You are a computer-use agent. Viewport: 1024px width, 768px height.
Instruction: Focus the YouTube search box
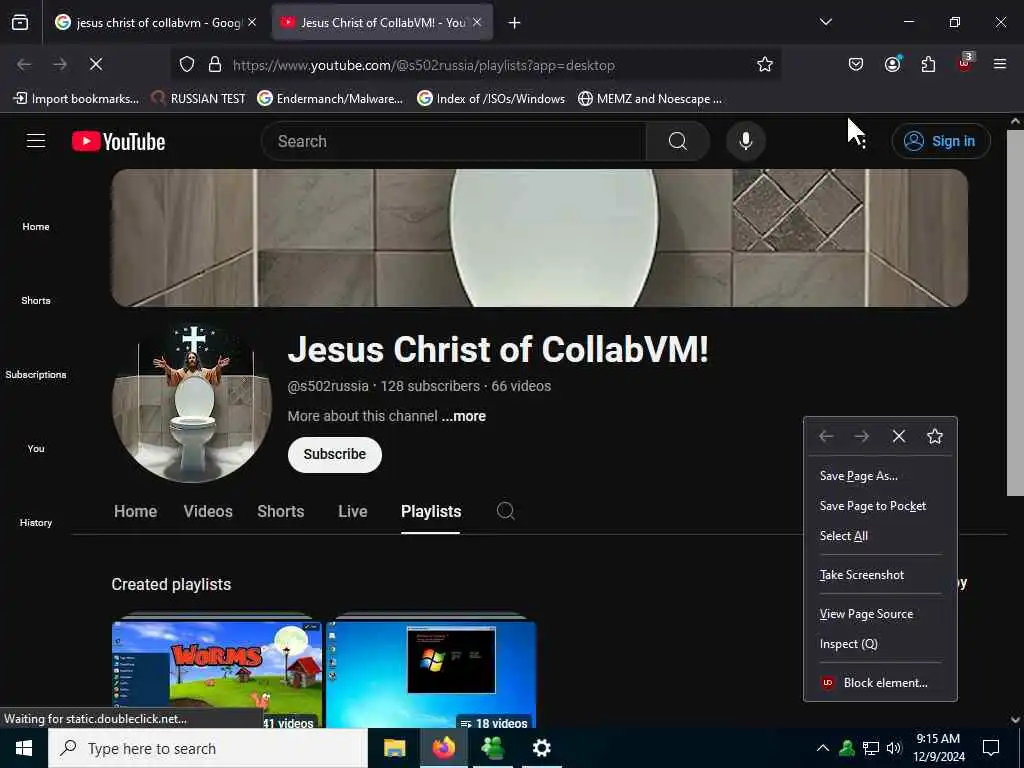454,141
